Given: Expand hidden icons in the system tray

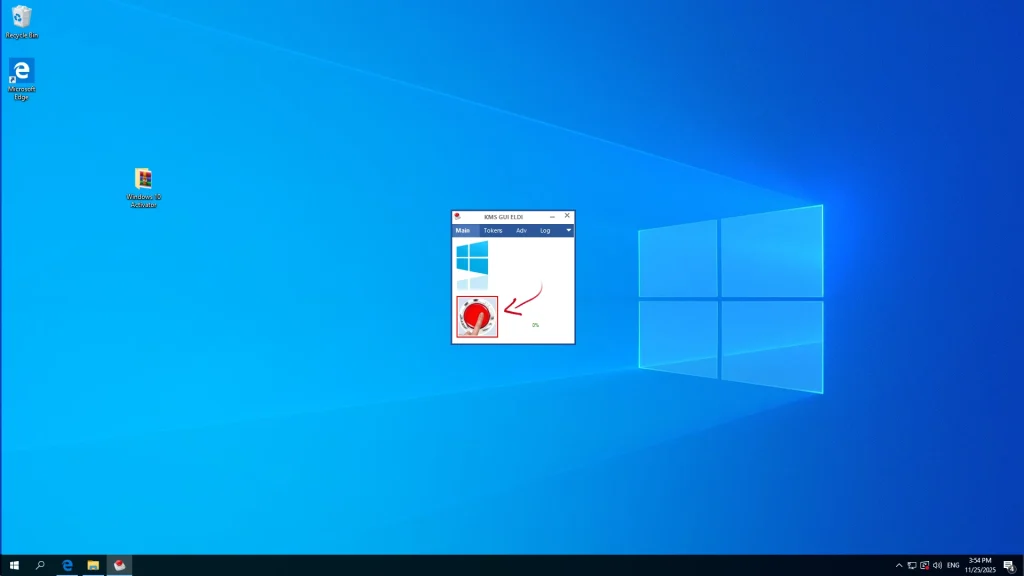Looking at the screenshot, I should (898, 565).
